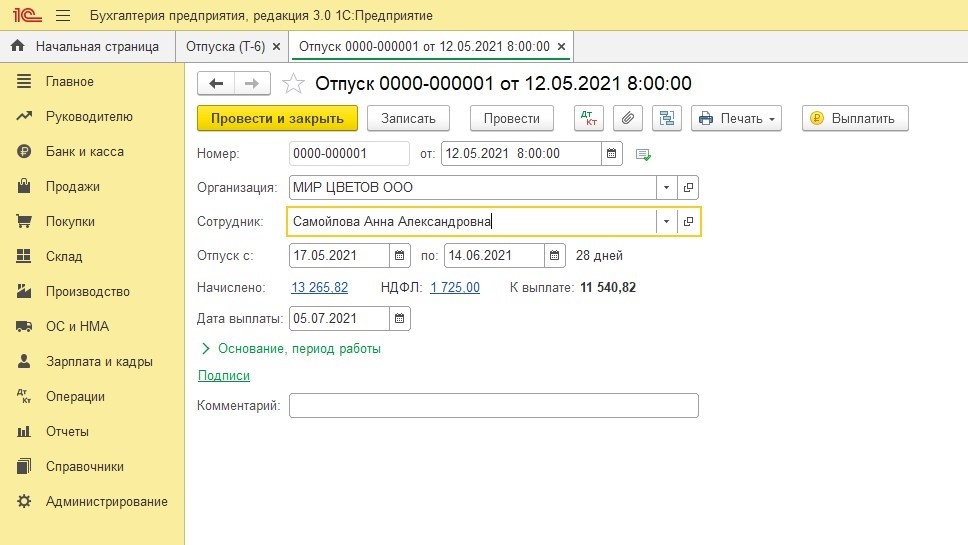Viewport: 968px width, 545px height.
Task: Navigate back with the left arrow
Action: (x=215, y=83)
